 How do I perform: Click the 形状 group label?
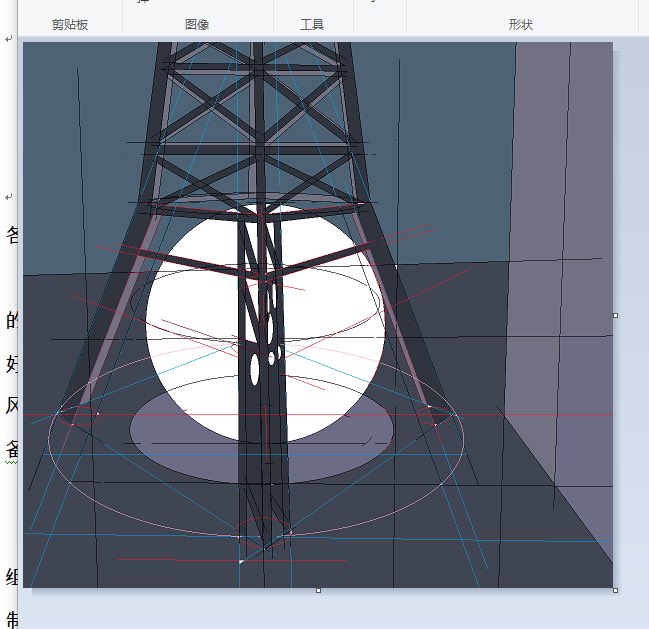pyautogui.click(x=521, y=24)
